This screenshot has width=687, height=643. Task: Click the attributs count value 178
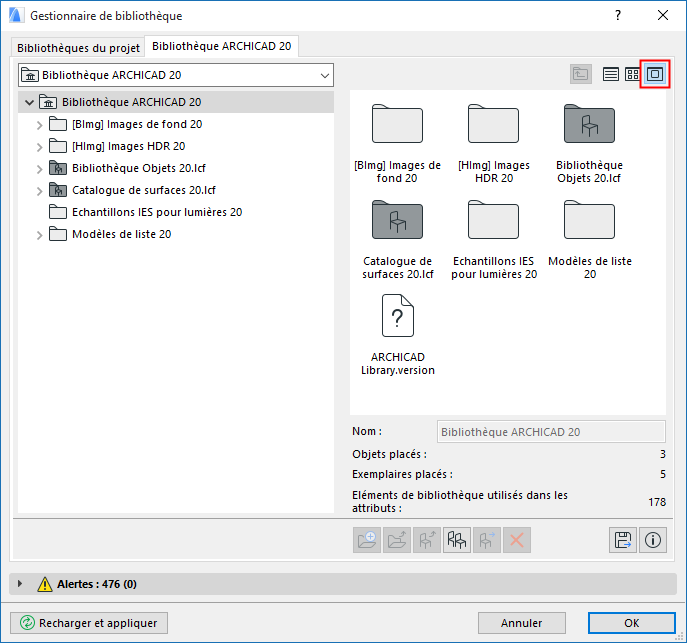coord(657,502)
